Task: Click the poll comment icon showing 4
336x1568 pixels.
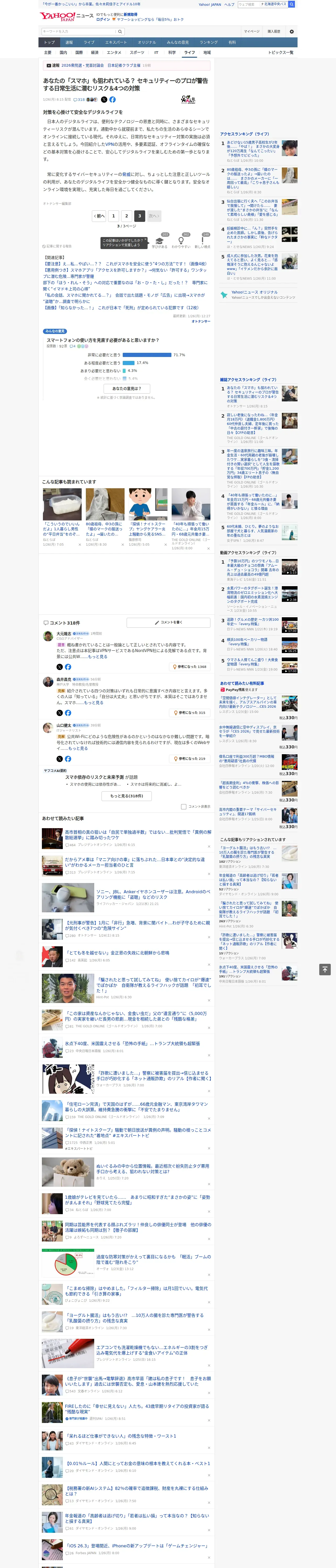Action: coord(72,346)
